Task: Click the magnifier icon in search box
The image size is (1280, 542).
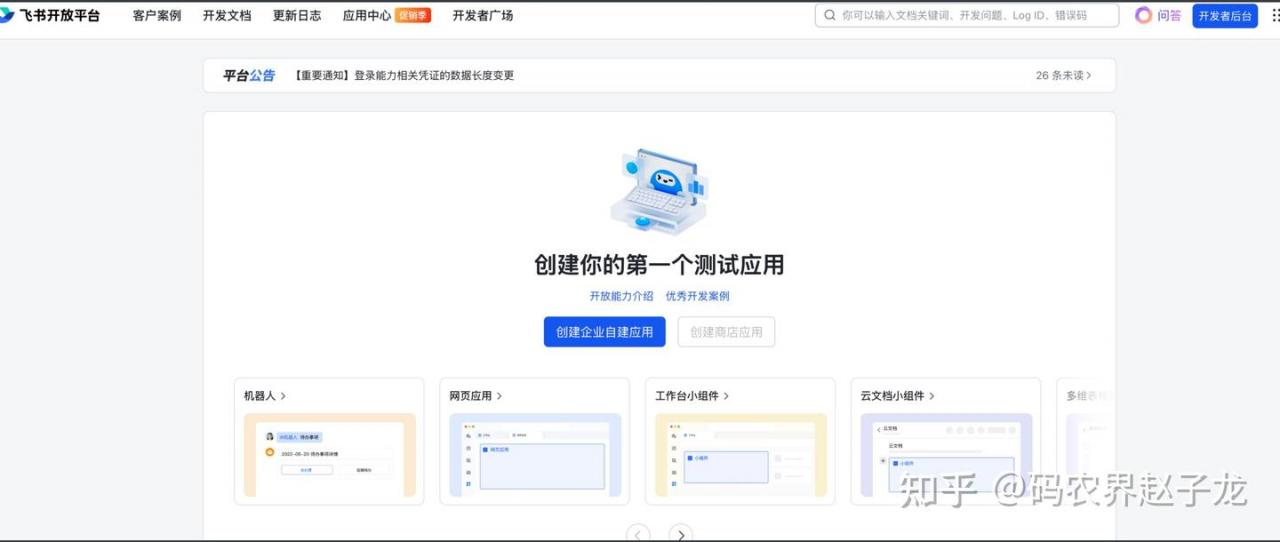Action: coord(829,15)
